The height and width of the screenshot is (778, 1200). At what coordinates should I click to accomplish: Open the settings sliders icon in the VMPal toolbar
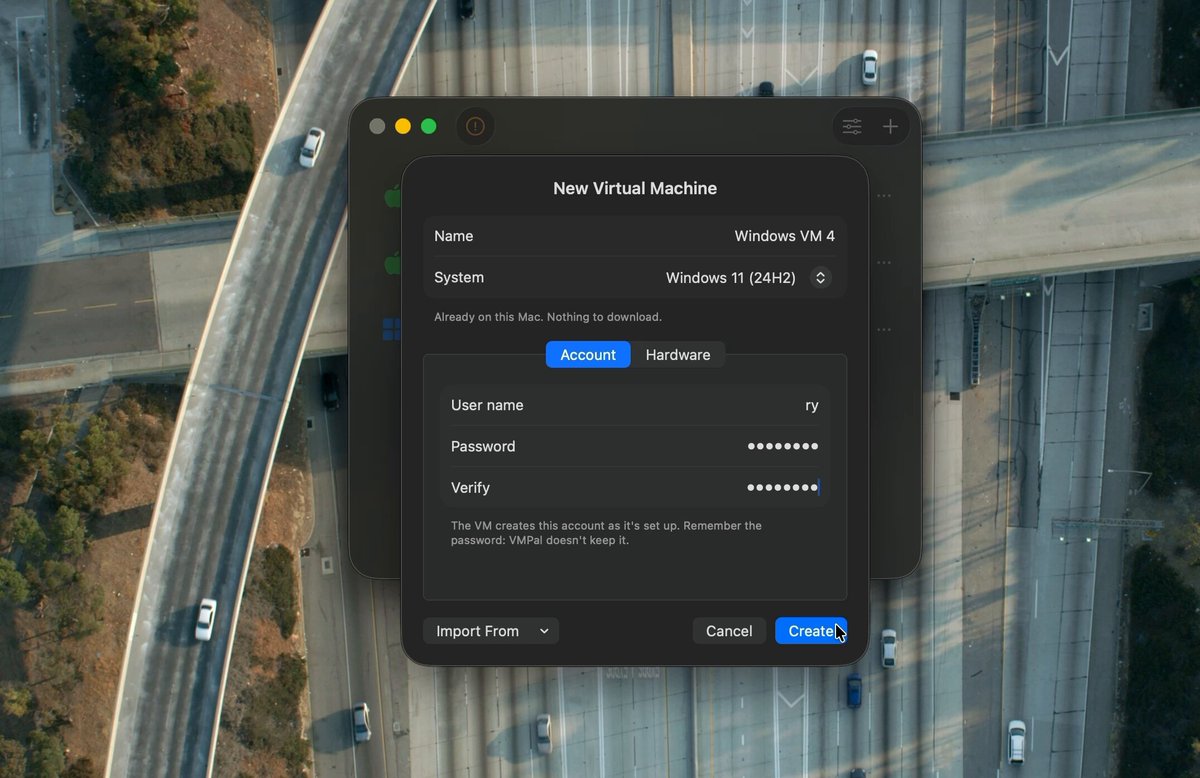point(852,126)
